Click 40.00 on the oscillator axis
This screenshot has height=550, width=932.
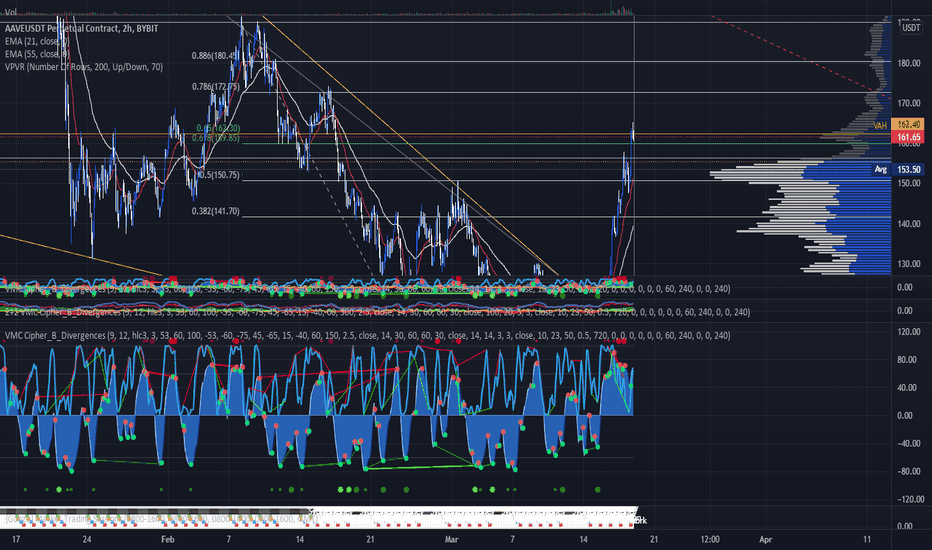(907, 388)
